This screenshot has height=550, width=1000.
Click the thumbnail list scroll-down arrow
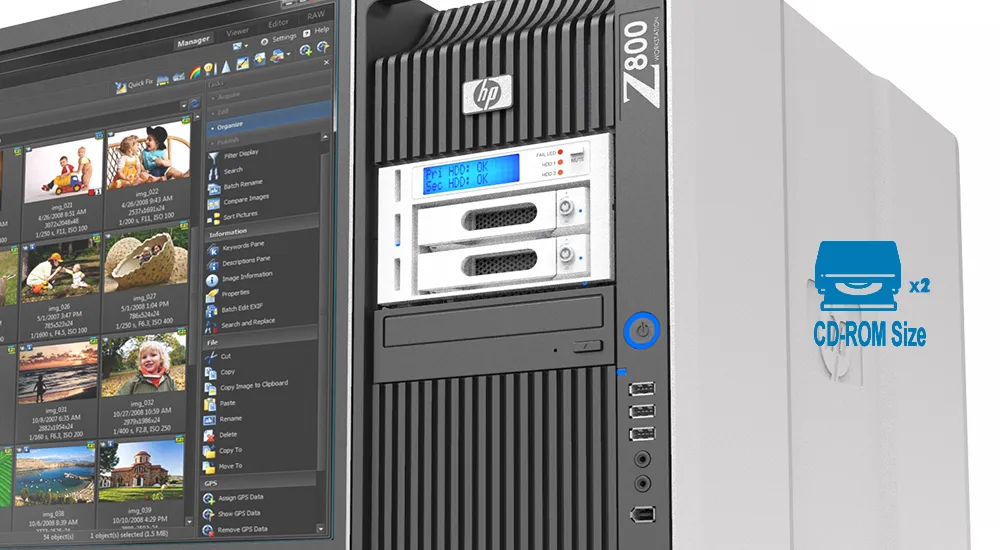[x=189, y=522]
